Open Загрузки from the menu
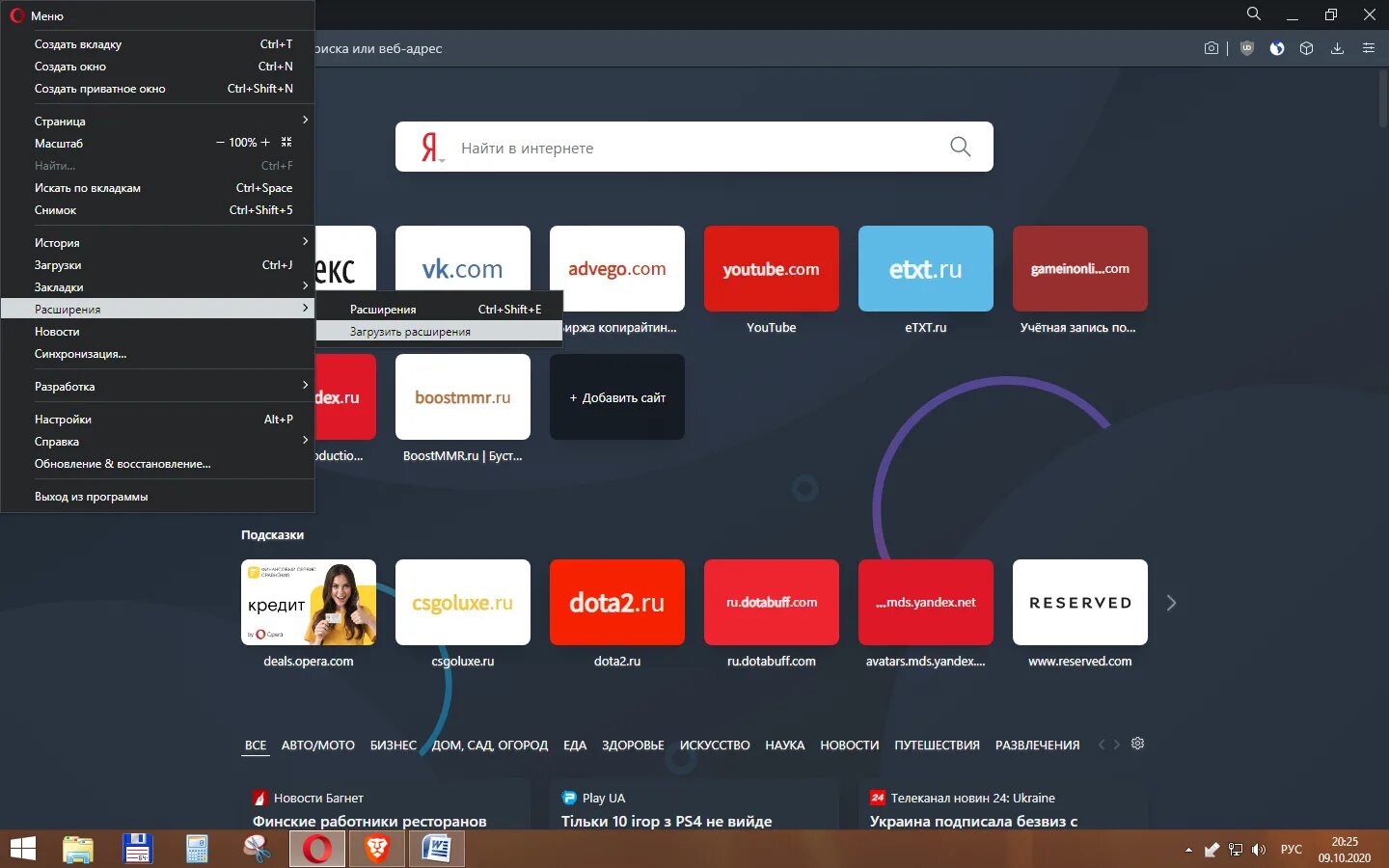The height and width of the screenshot is (868, 1389). [157, 264]
